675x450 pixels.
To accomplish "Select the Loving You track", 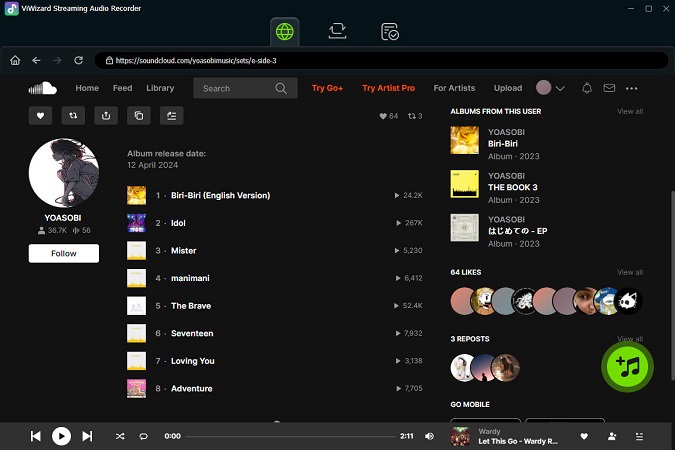I will 275,361.
